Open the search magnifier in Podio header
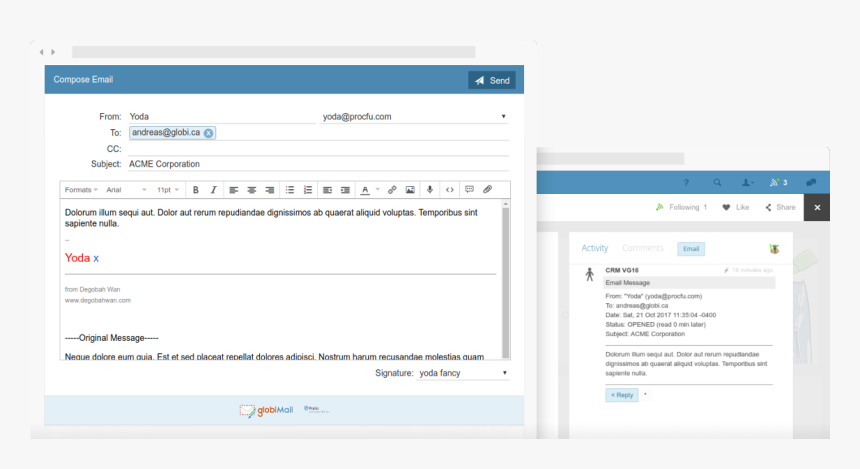The height and width of the screenshot is (469, 860). 717,183
